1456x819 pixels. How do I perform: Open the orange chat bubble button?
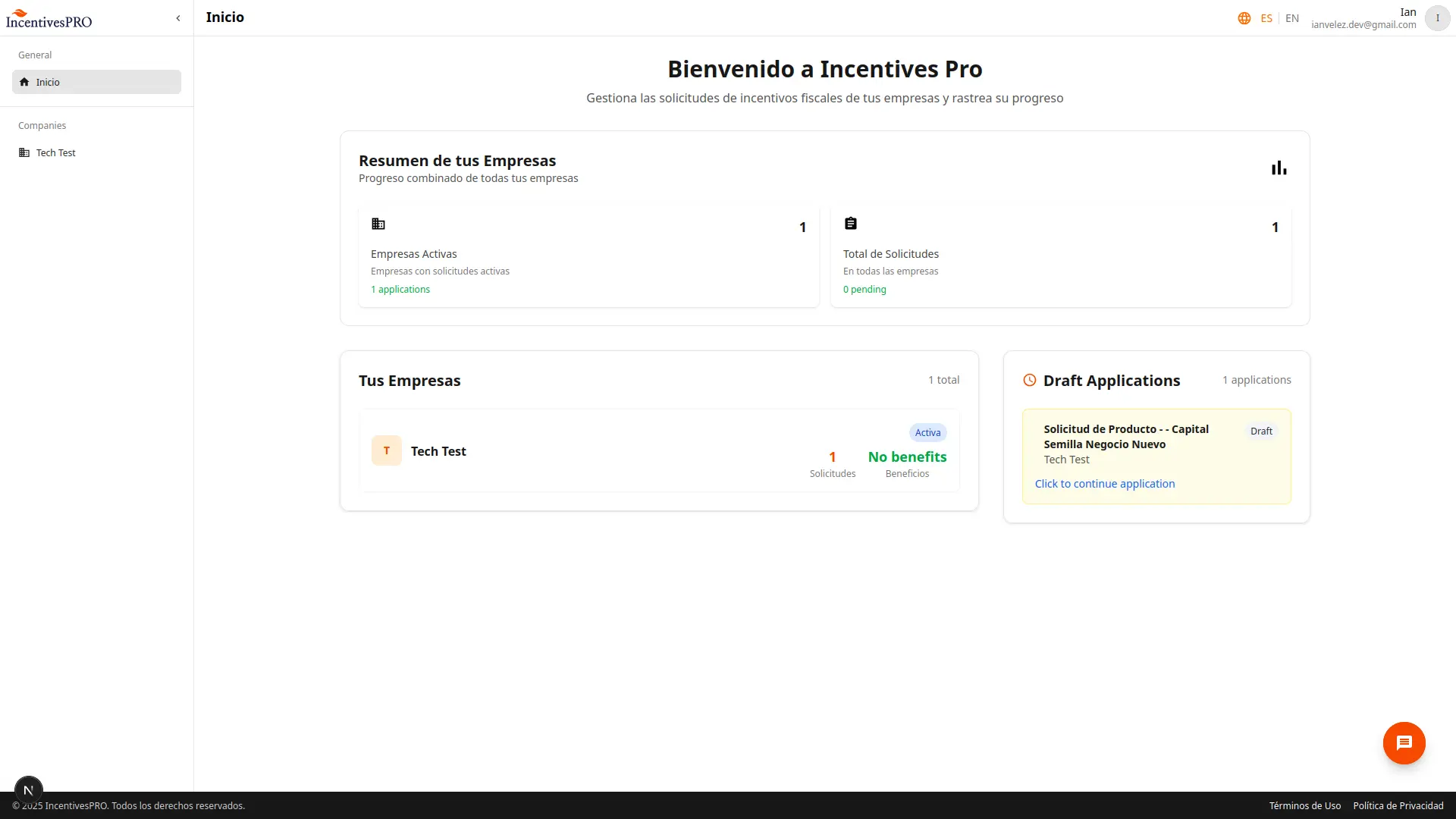(1404, 743)
